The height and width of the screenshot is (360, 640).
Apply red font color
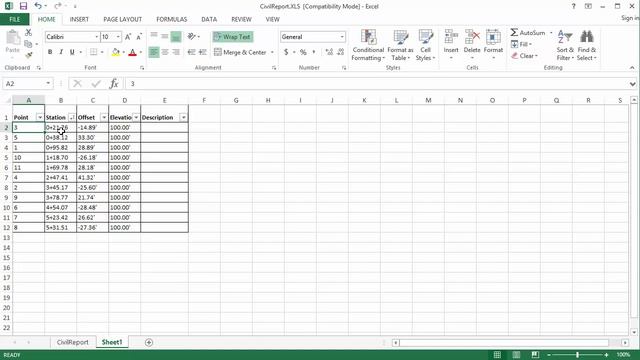click(x=132, y=52)
